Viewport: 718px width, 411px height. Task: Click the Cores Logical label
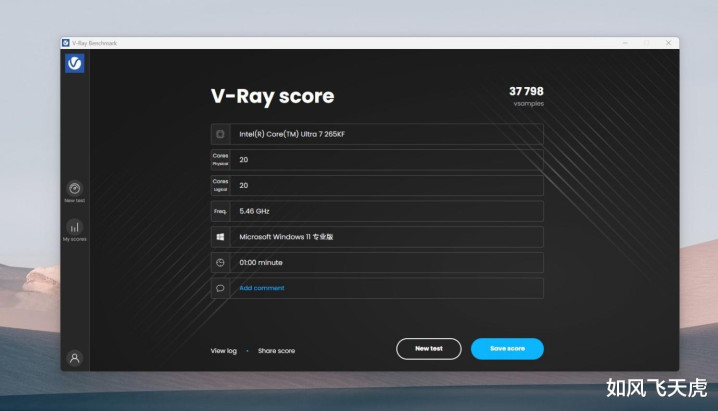220,185
